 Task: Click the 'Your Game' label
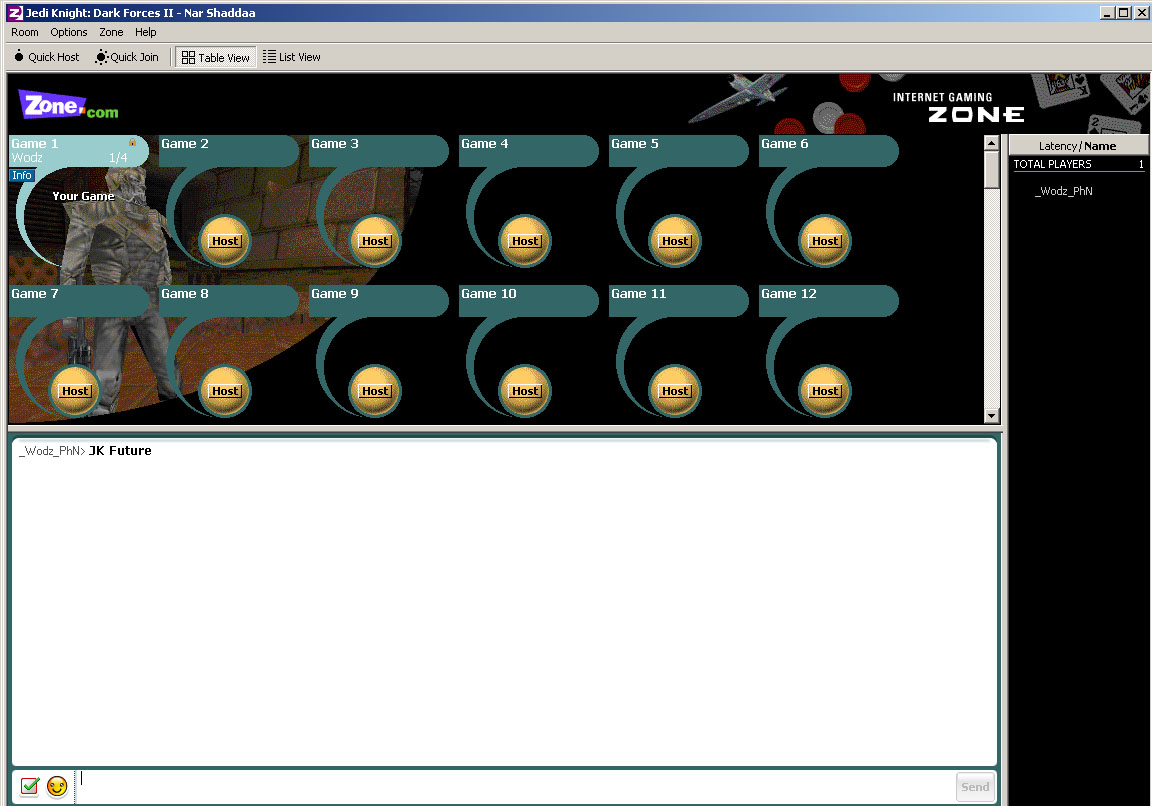click(x=83, y=196)
